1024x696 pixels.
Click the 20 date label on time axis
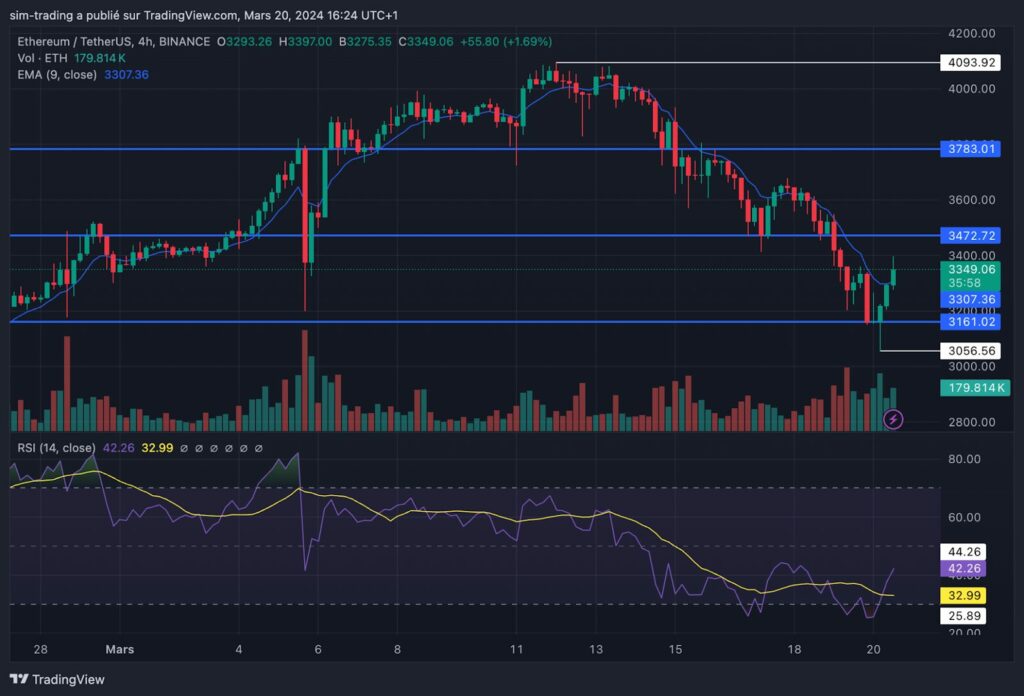[873, 649]
